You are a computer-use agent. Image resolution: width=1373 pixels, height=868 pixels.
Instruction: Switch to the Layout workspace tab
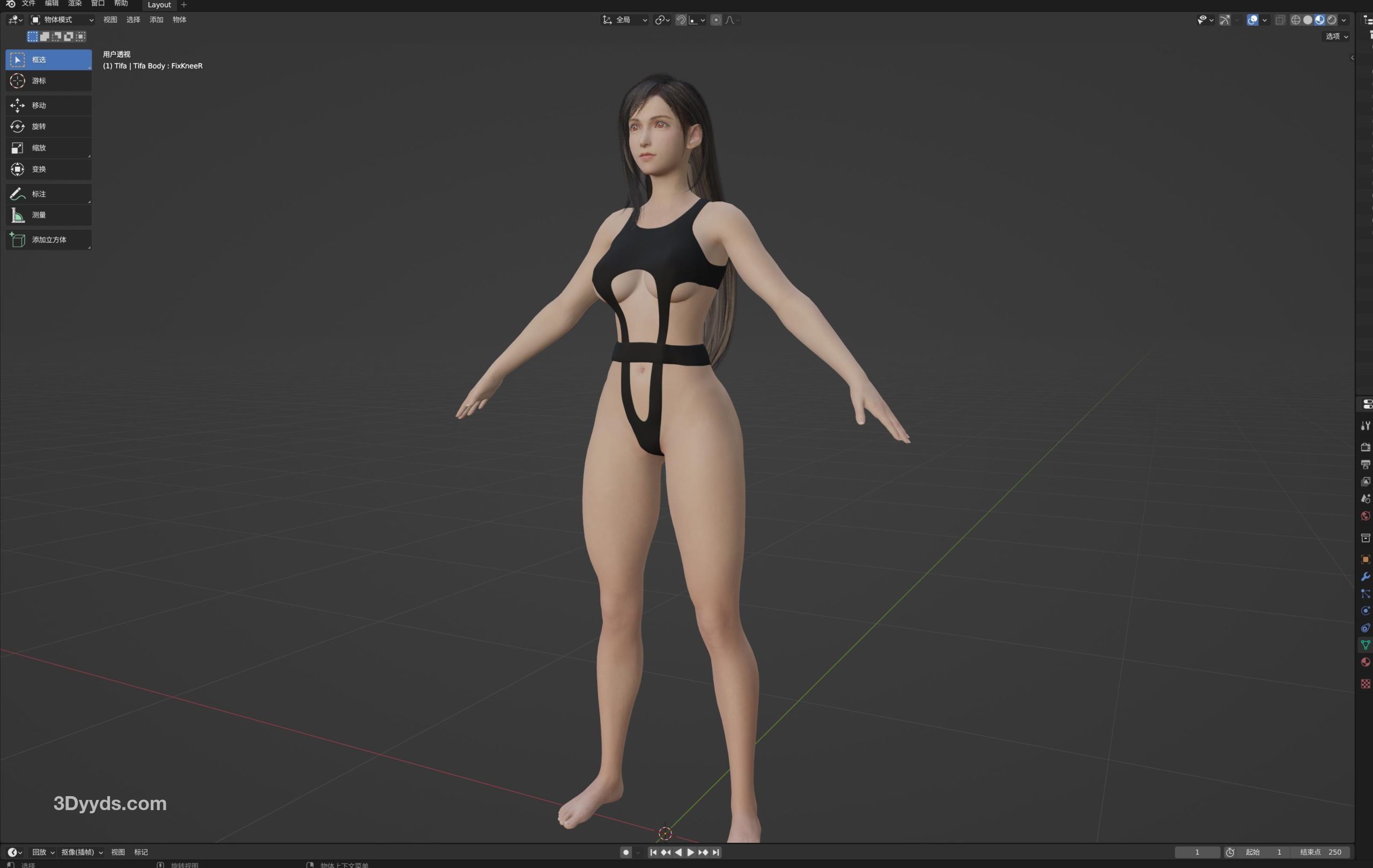(x=159, y=5)
